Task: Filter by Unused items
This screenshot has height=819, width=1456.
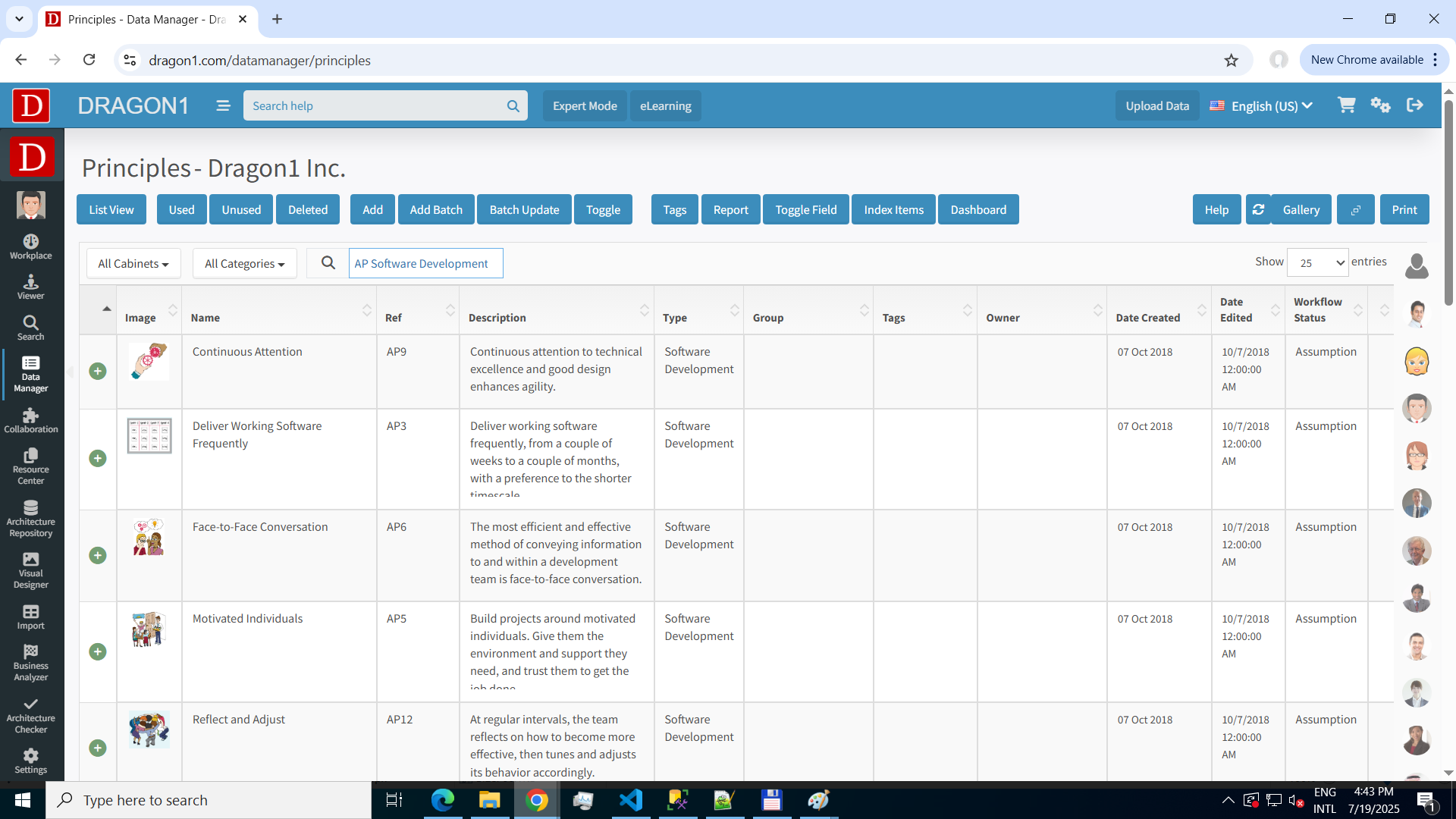Action: tap(241, 209)
